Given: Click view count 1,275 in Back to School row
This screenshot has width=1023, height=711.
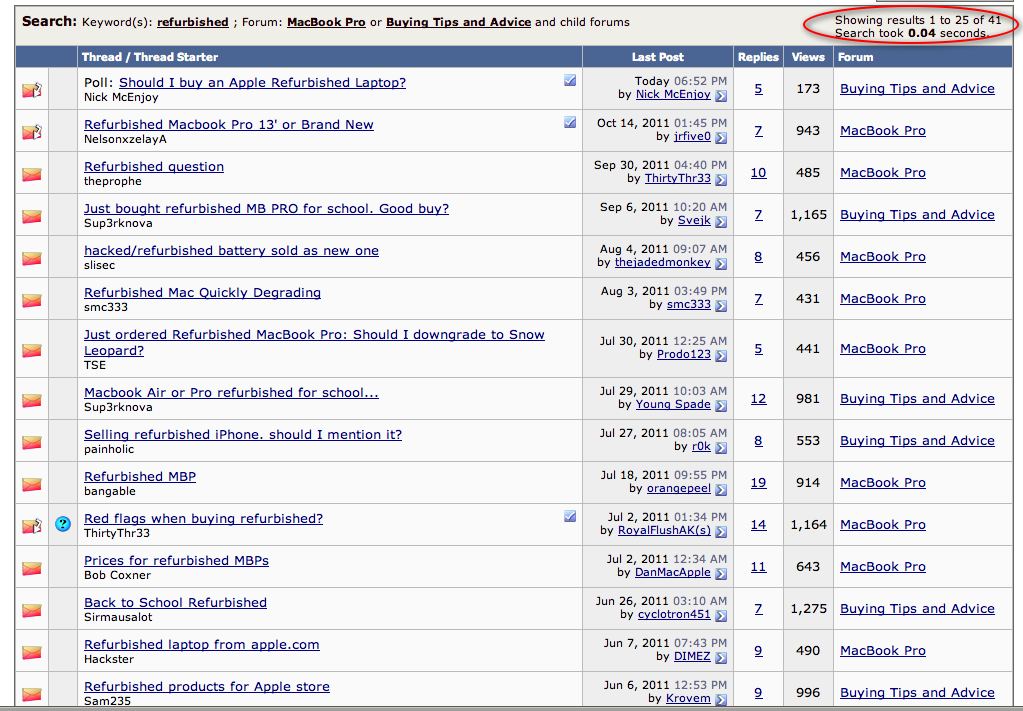Looking at the screenshot, I should click(x=808, y=609).
